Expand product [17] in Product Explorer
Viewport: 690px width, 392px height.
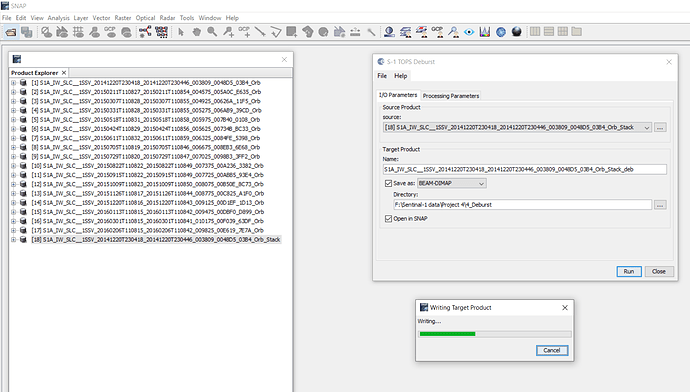click(13, 231)
